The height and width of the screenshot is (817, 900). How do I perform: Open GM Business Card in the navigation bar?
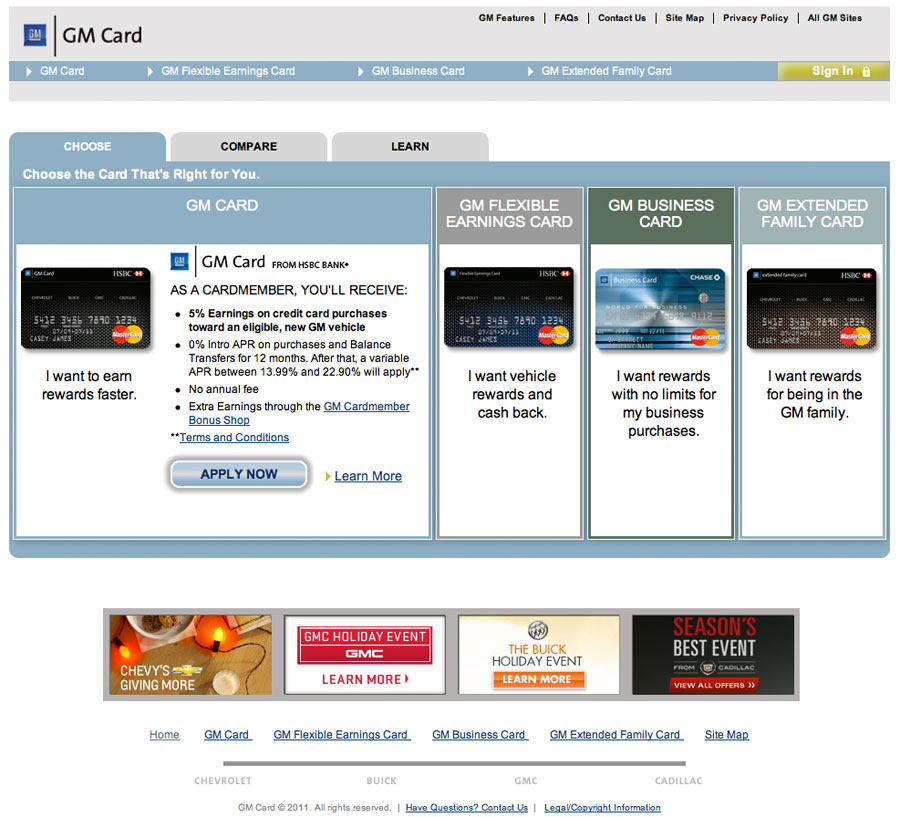pos(418,71)
